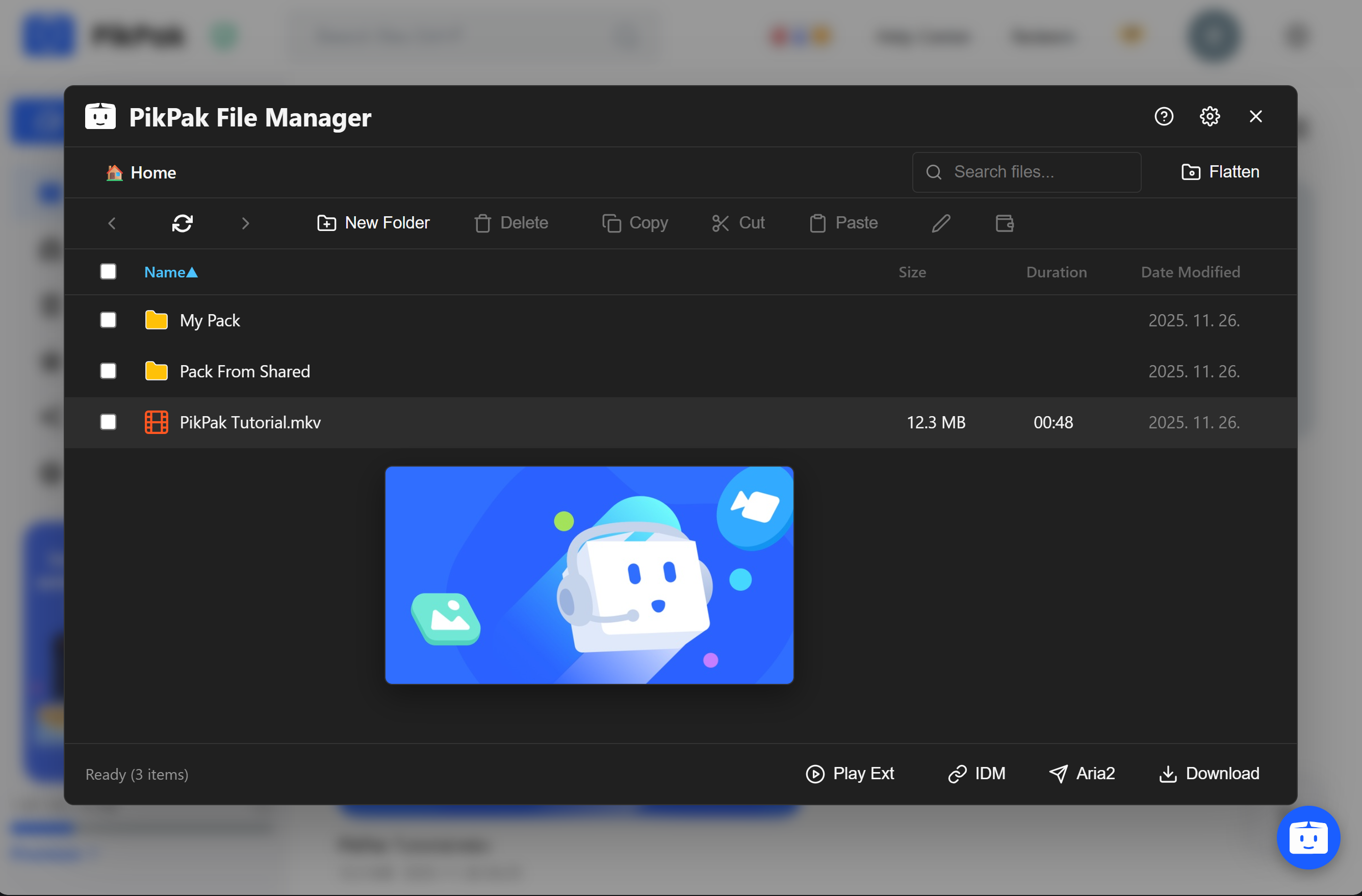Tick the PikPak Tutorial.mkv checkbox
Viewport: 1362px width, 896px height.
pos(108,422)
